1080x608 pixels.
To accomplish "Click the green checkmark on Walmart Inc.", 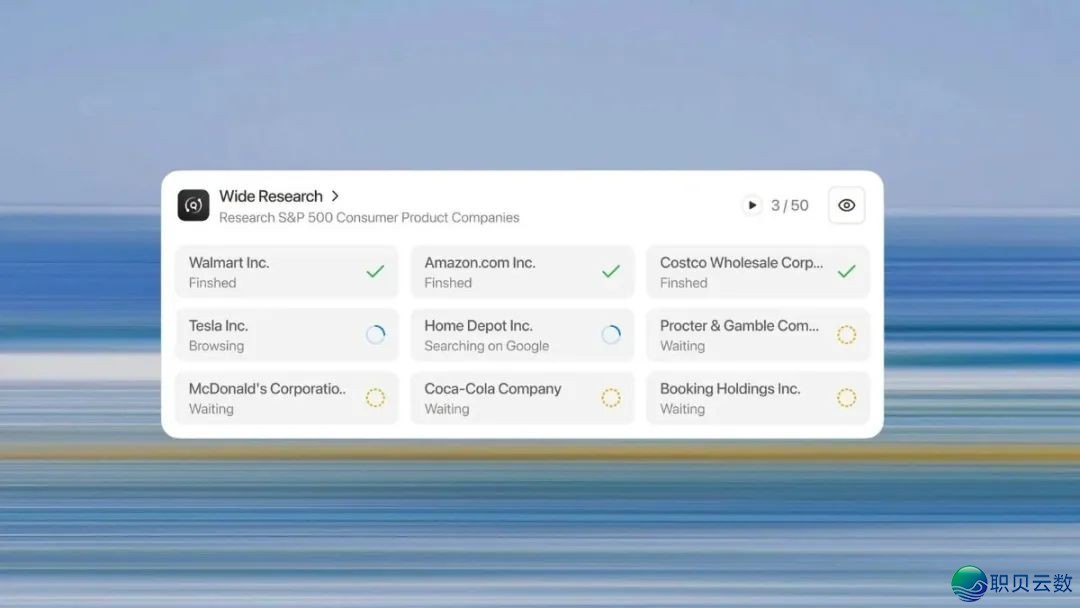I will [x=375, y=271].
